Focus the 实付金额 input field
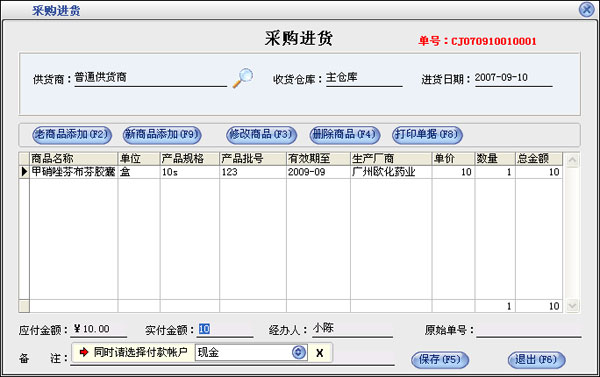The height and width of the screenshot is (377, 600). (x=225, y=329)
